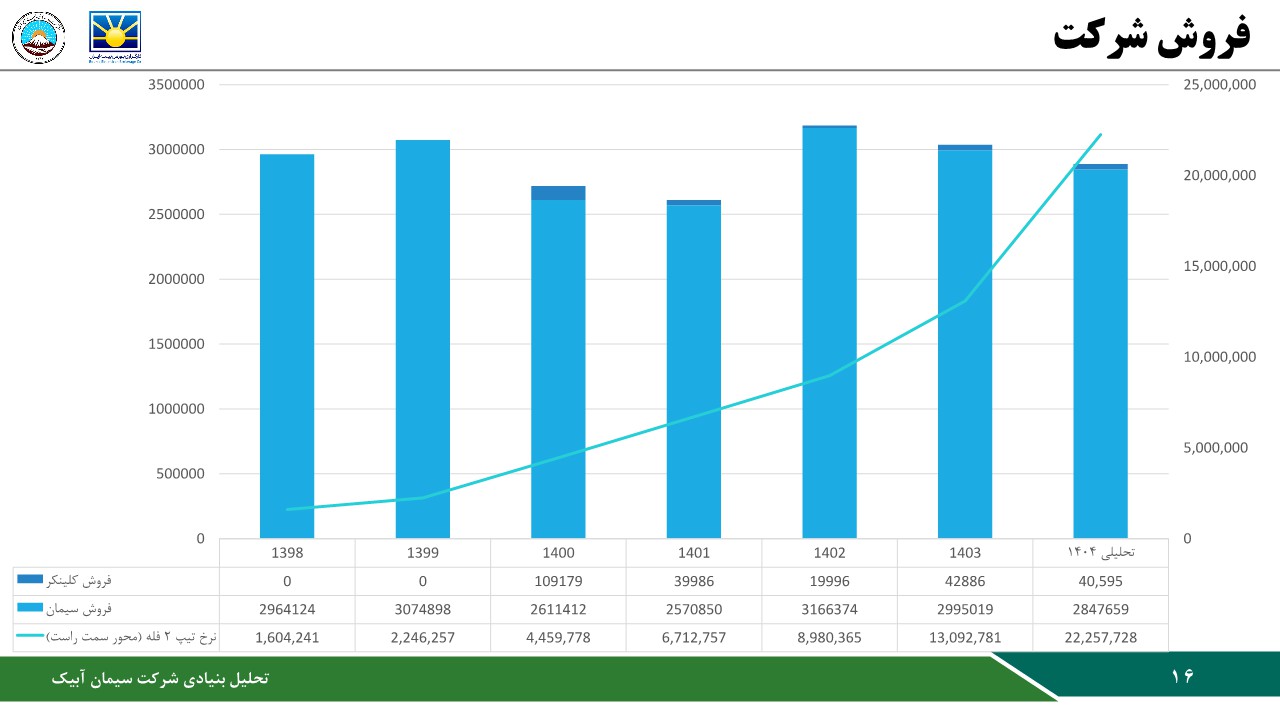Click the 1402 bar in the chart
1280x720 pixels.
[x=829, y=335]
